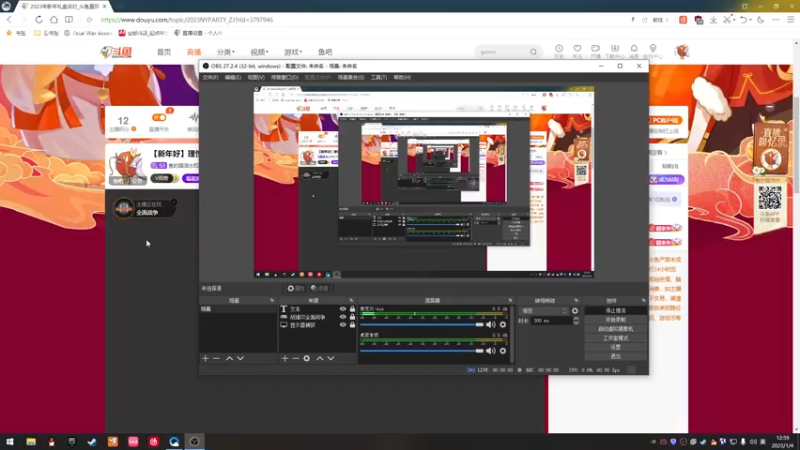Click the 退出 exit button in OBS Controls
Viewport: 800px width, 450px height.
[x=615, y=356]
